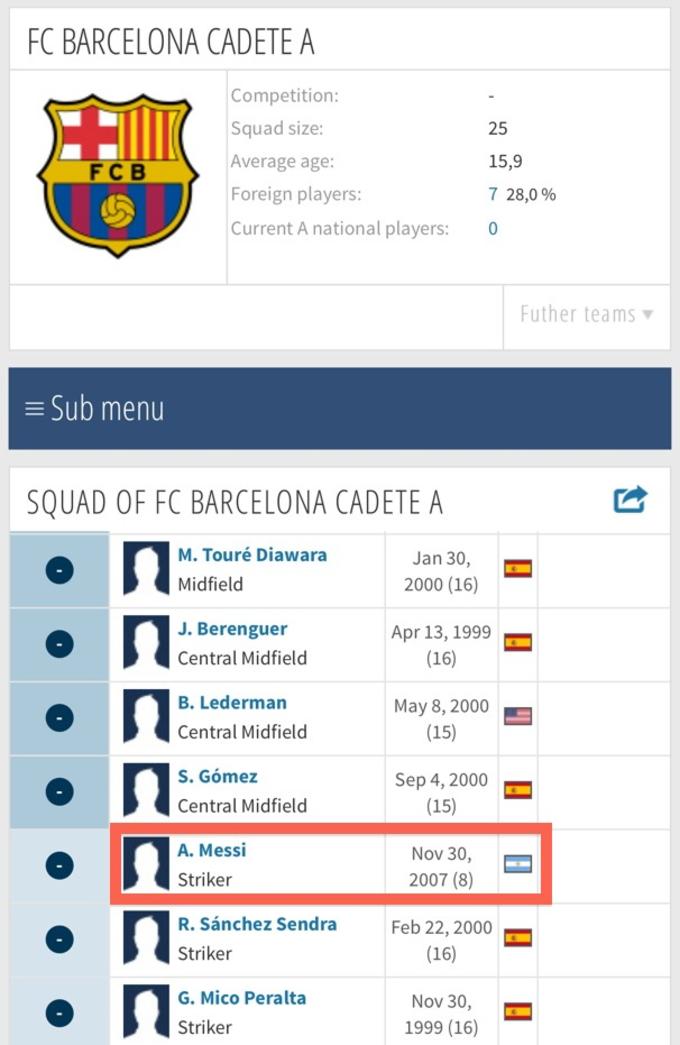
Task: Click the USA flag next to B. Lederman
Action: pos(518,716)
